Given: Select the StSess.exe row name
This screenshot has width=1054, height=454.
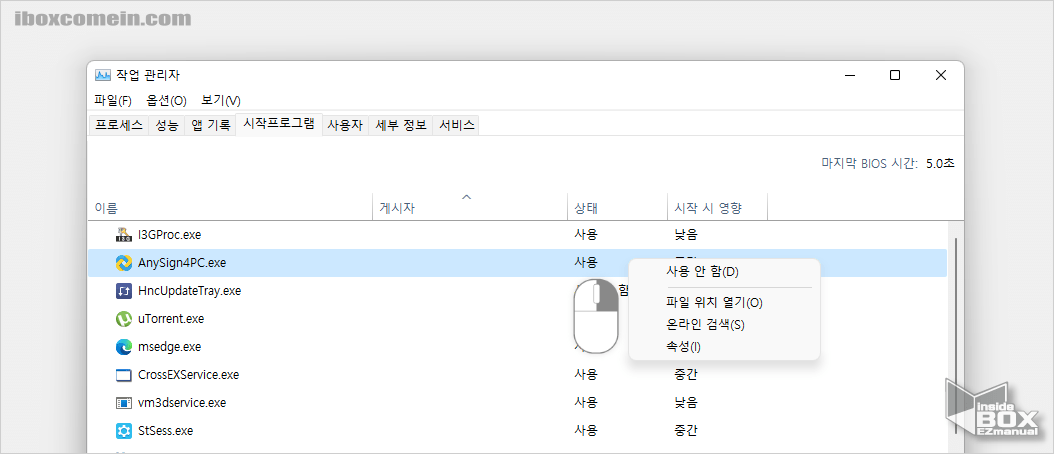Looking at the screenshot, I should pos(165,430).
